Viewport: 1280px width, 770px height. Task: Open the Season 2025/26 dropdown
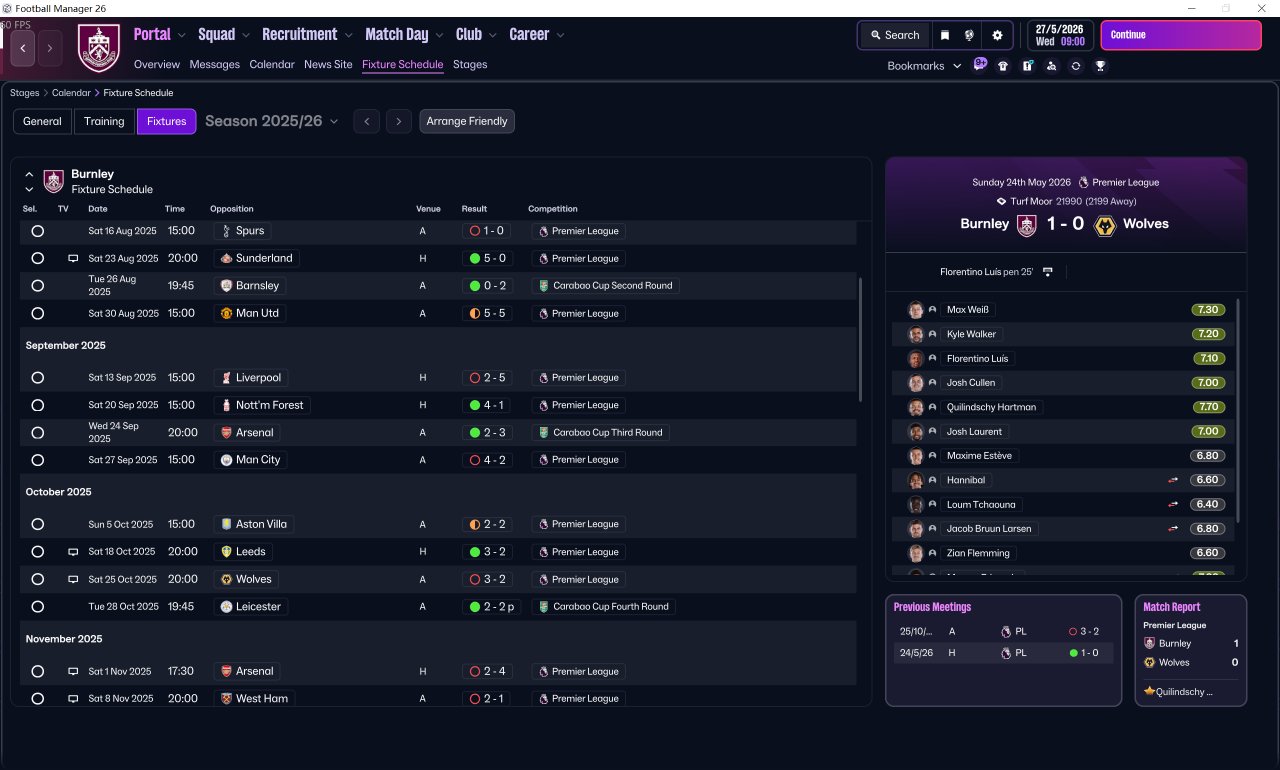[271, 121]
